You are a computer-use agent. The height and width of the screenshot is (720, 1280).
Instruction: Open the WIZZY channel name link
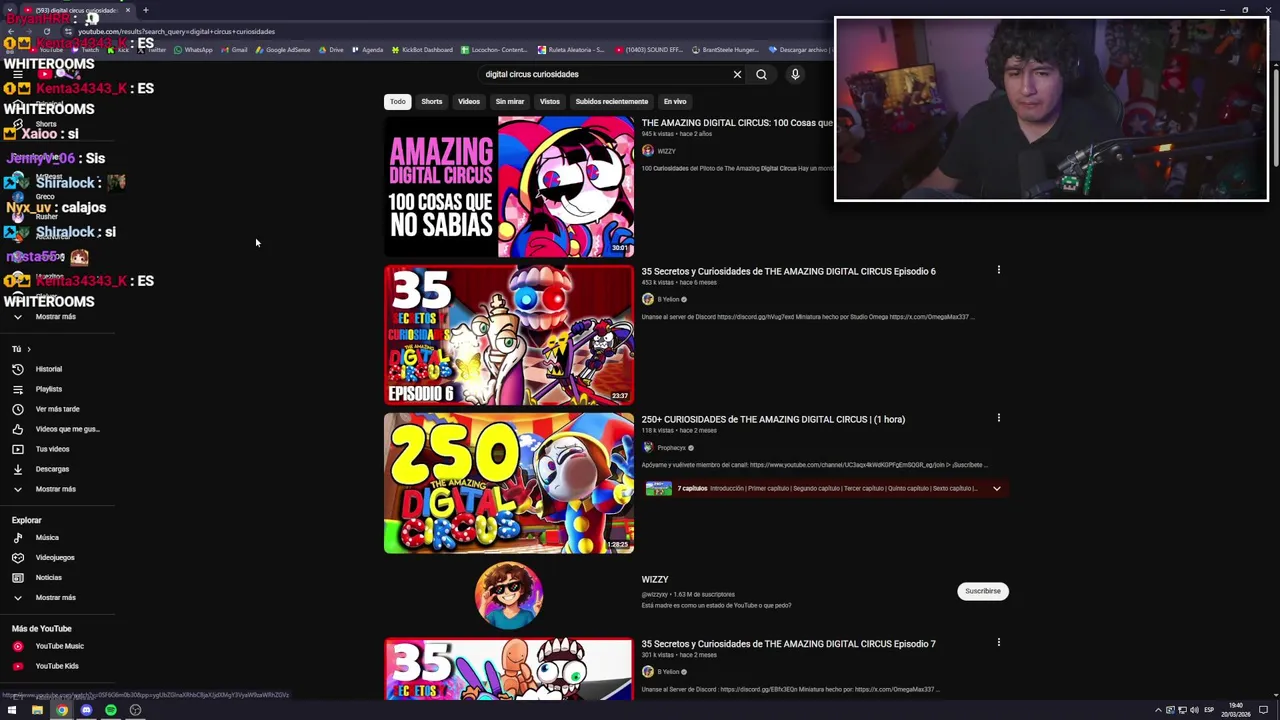coord(655,579)
